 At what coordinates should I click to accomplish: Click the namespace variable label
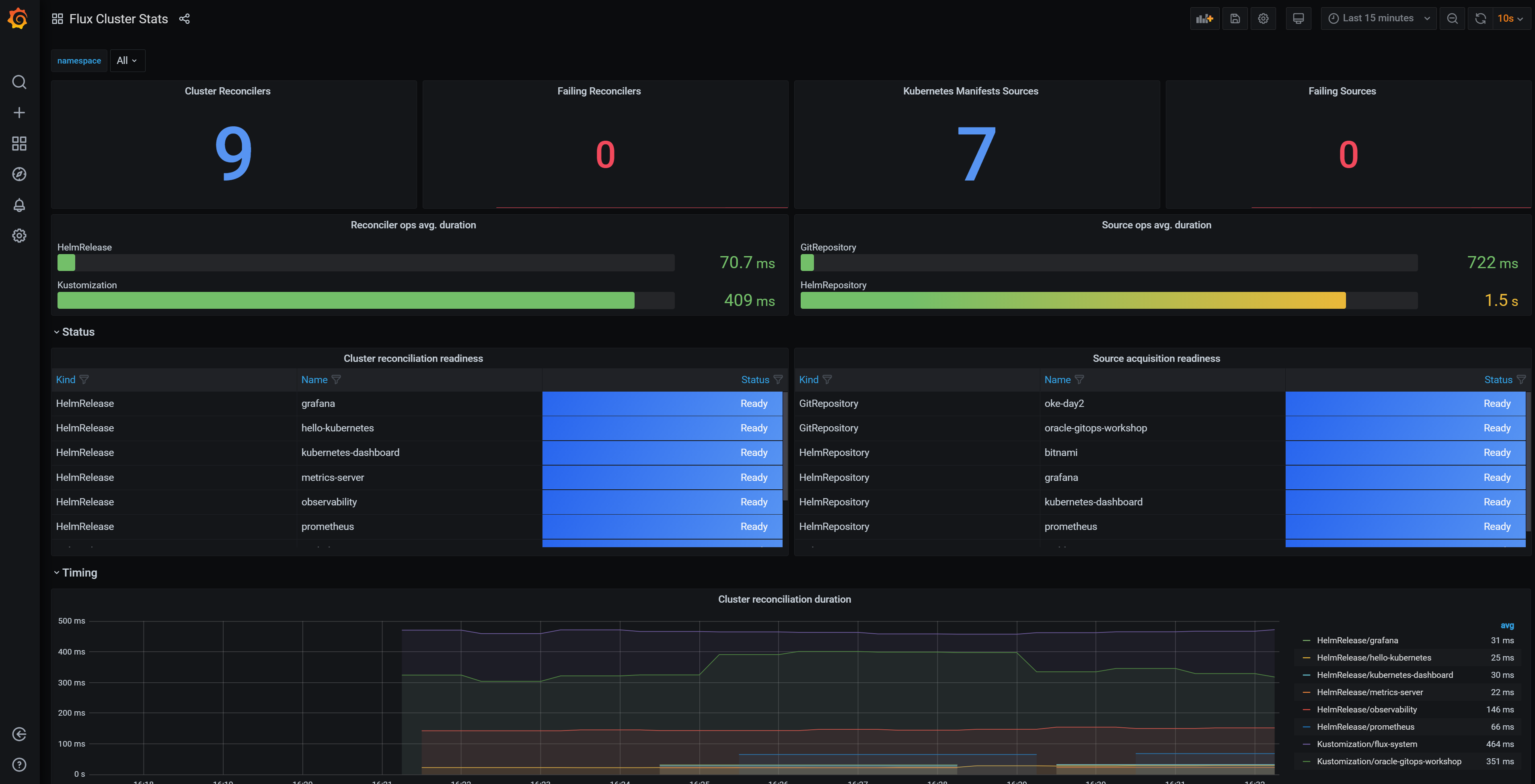tap(79, 61)
